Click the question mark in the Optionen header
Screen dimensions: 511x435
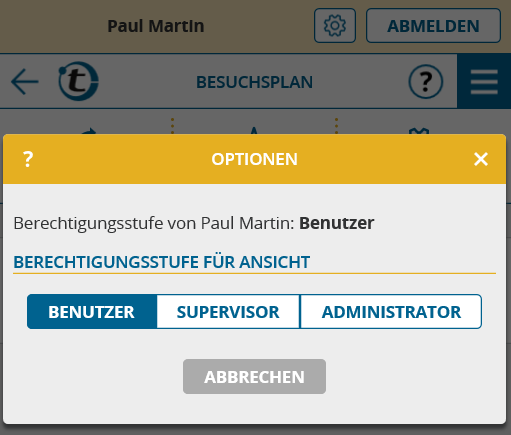tap(28, 159)
